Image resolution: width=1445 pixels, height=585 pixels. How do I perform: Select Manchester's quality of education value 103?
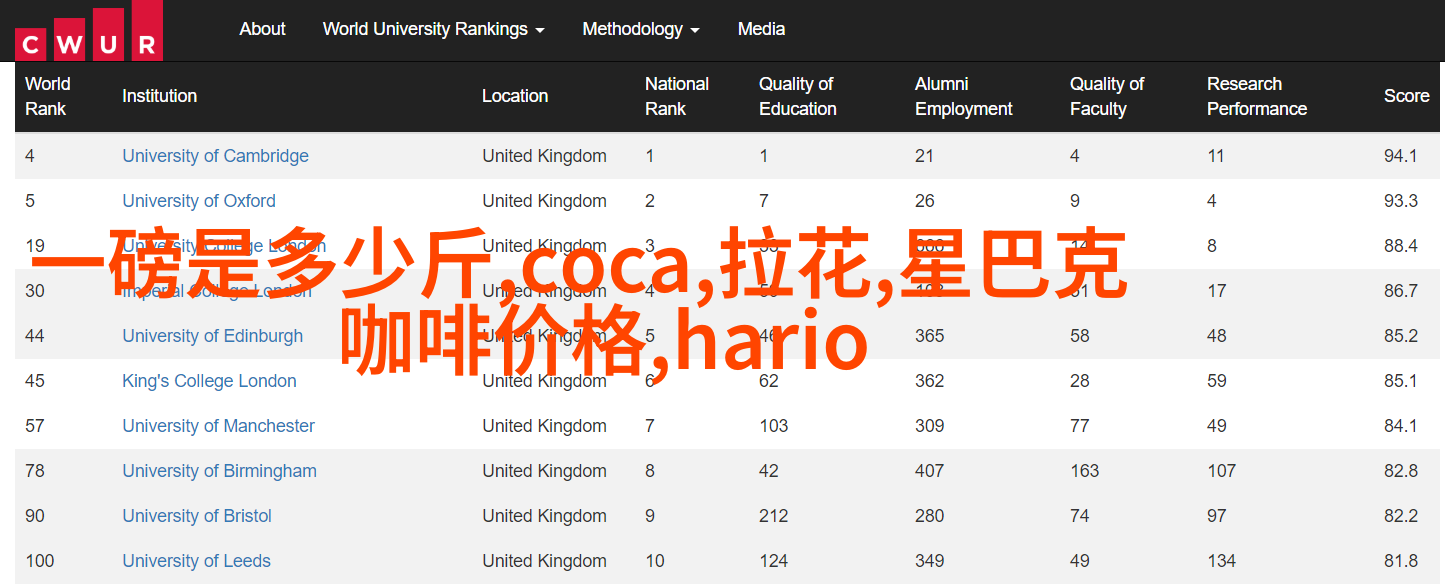pos(774,426)
